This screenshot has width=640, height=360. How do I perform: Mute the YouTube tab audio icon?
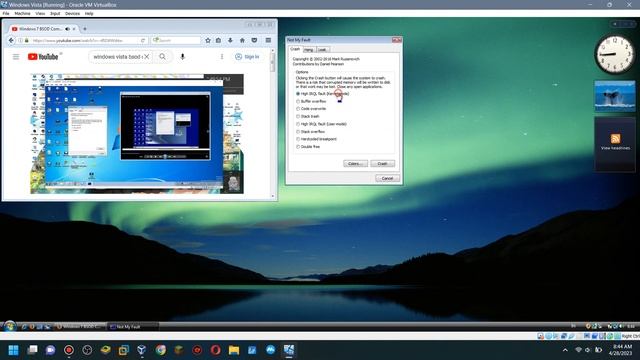click(67, 29)
